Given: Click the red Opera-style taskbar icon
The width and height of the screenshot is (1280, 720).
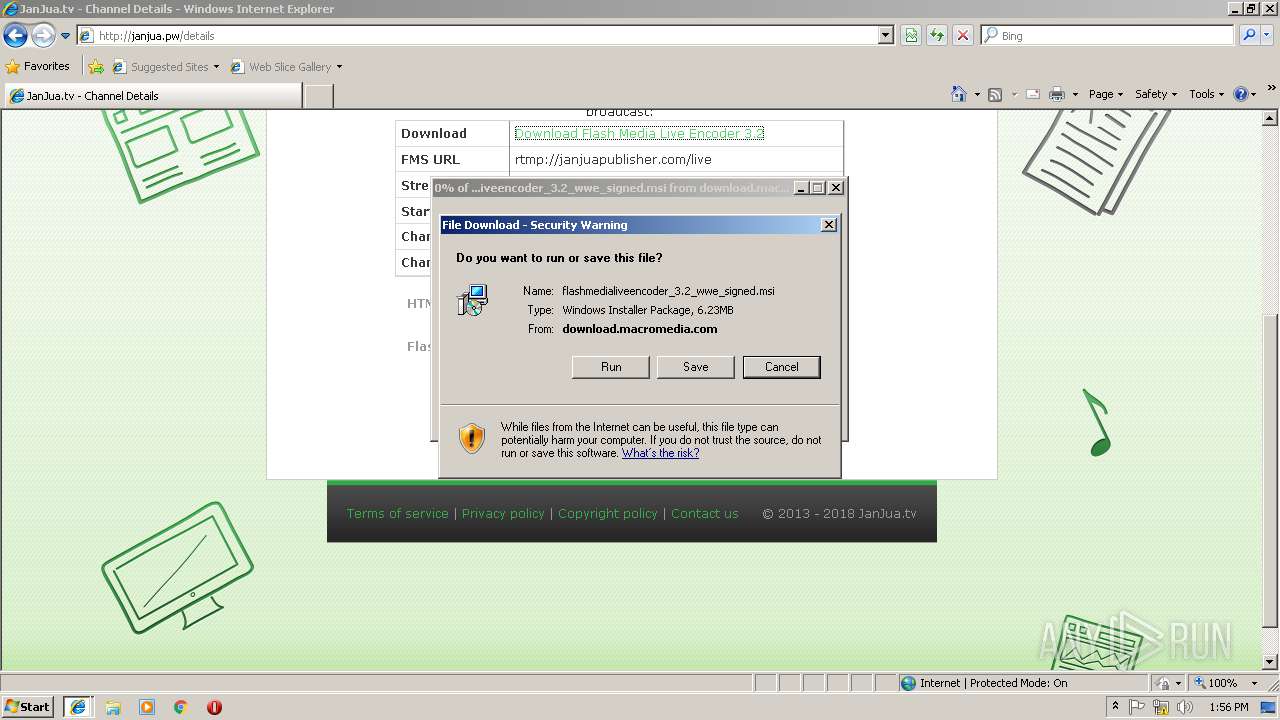Looking at the screenshot, I should pos(214,707).
